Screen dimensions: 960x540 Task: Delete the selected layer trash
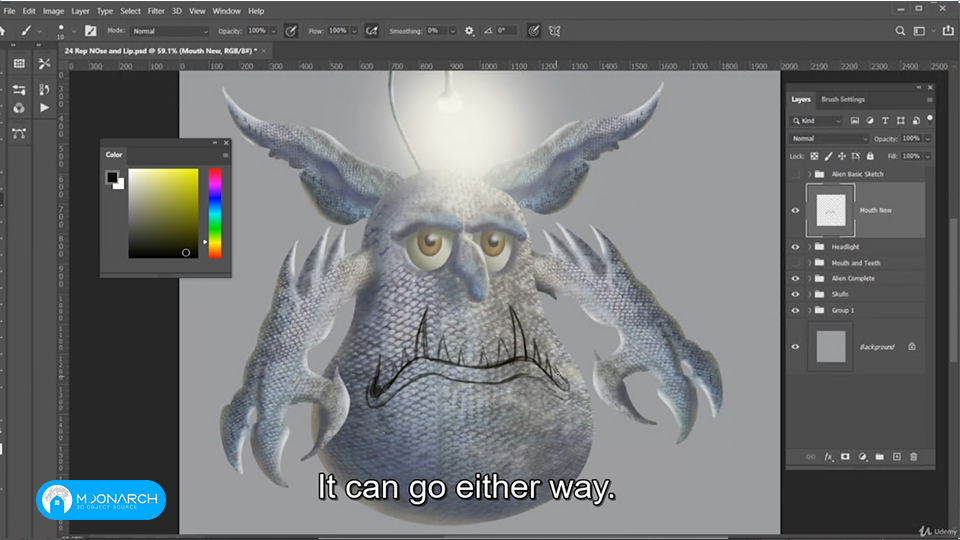click(913, 457)
